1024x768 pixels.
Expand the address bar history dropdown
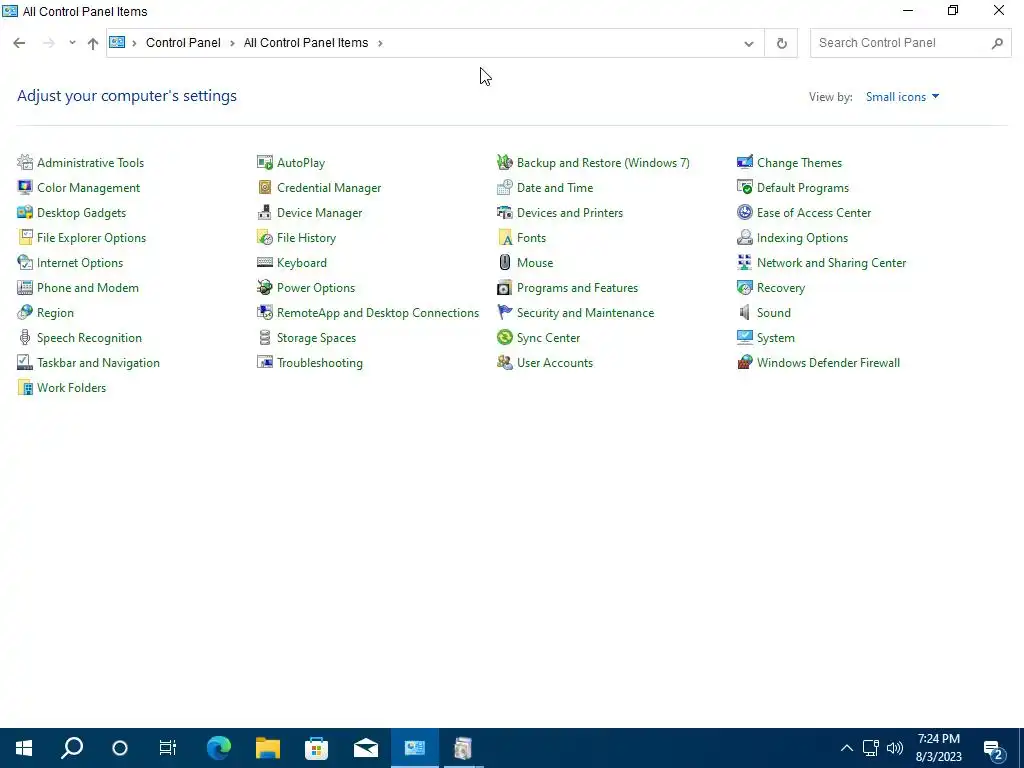tap(748, 43)
